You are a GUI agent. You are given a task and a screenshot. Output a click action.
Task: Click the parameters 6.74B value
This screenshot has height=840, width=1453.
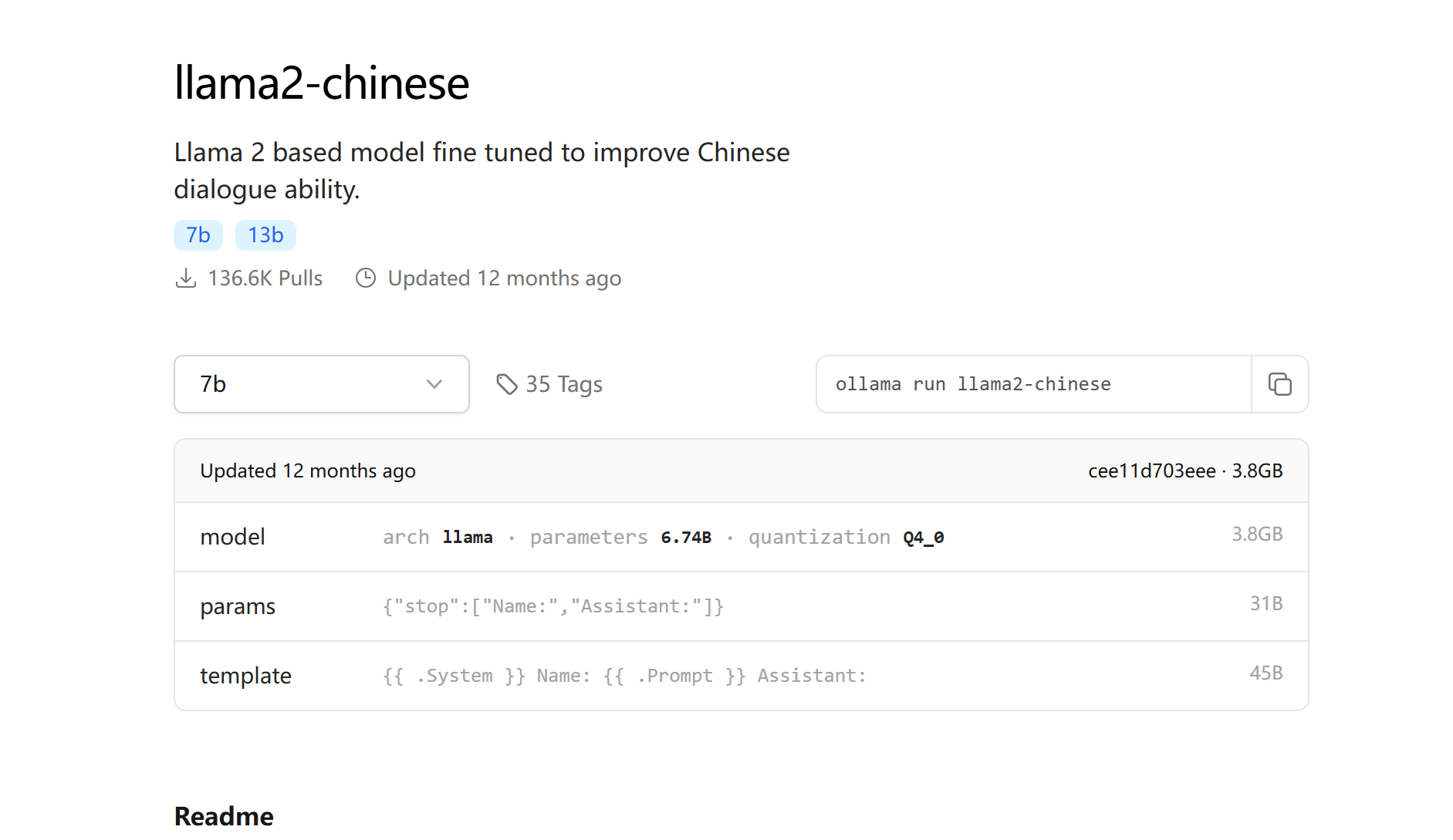pos(686,538)
